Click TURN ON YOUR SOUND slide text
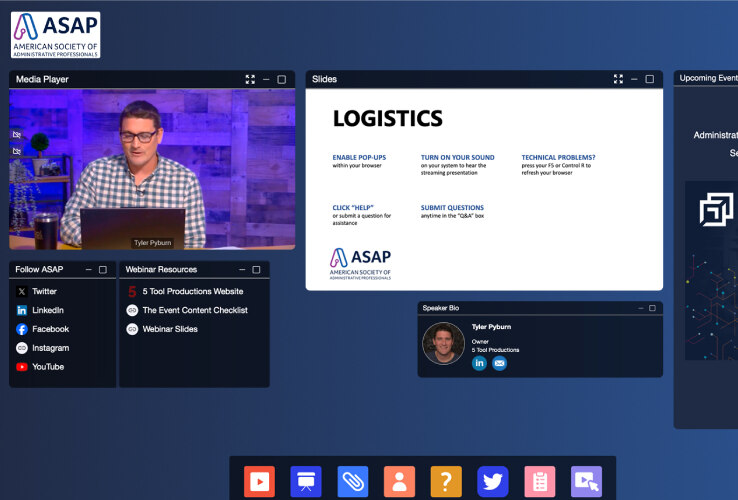Viewport: 738px width, 500px height. click(457, 157)
